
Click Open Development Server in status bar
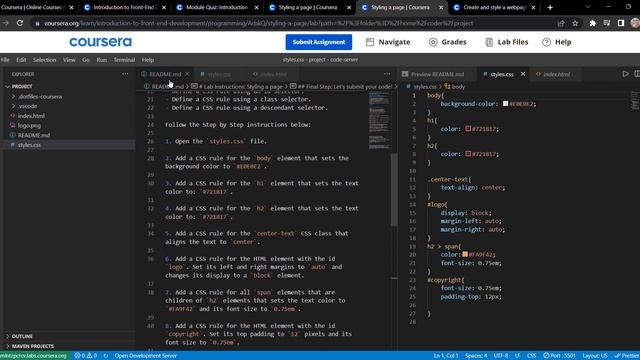[146, 356]
